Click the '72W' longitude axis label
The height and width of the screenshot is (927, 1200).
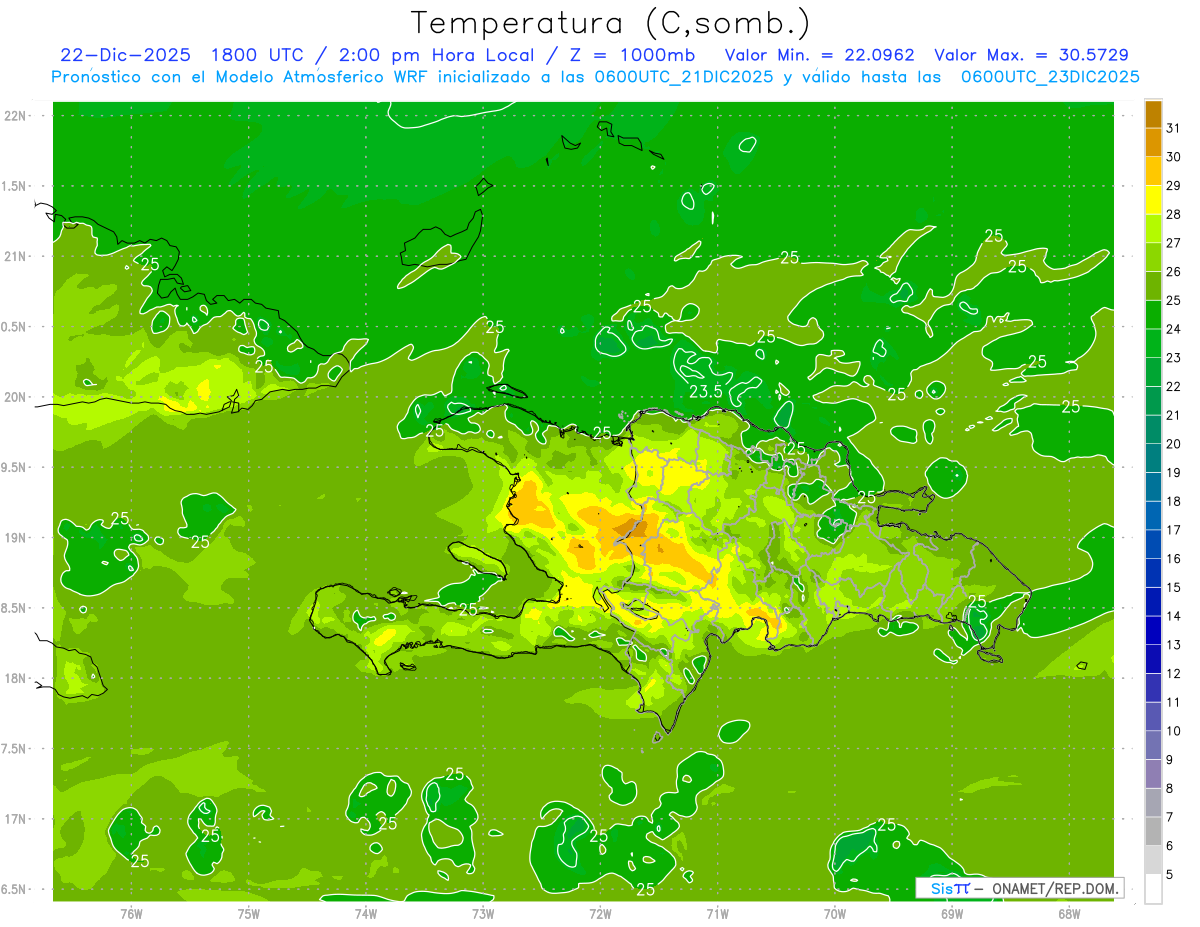(600, 913)
